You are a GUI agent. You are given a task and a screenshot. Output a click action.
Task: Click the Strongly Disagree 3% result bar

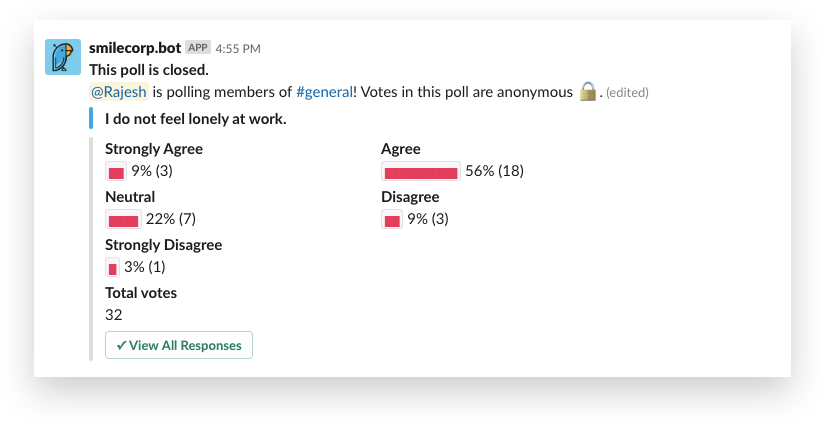[x=113, y=268]
